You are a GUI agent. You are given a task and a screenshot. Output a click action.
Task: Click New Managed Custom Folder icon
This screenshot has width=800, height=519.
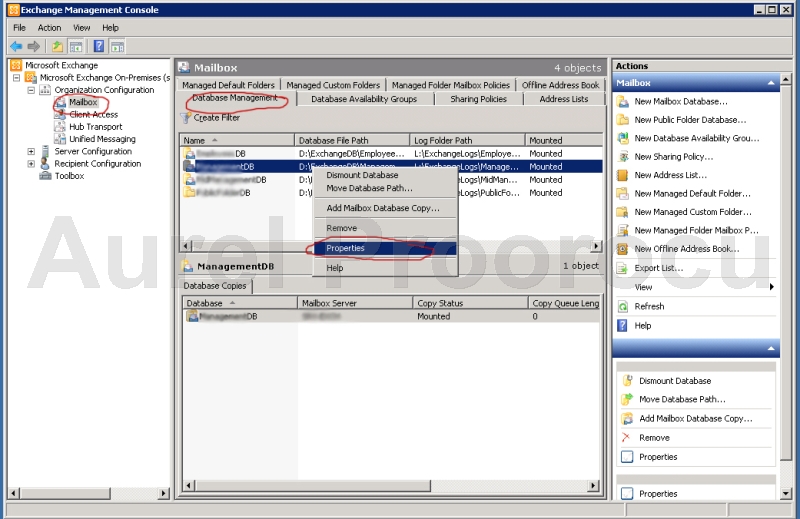[x=622, y=212]
